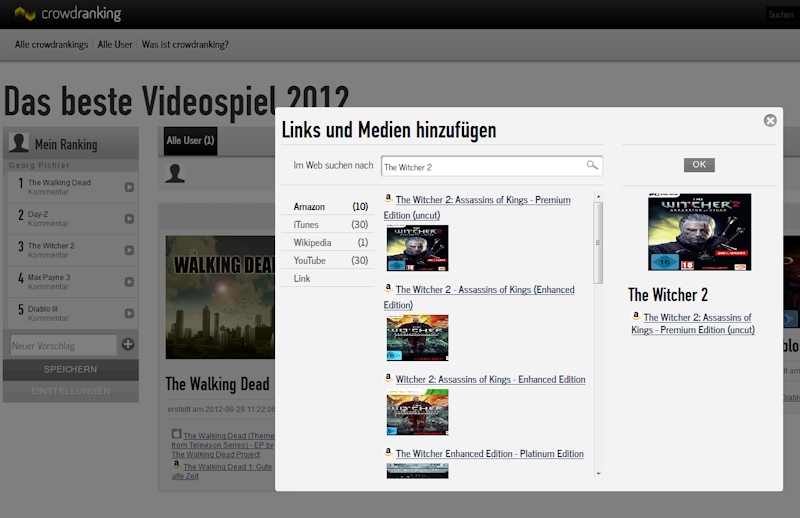Open The Walking Dead 1: Gute alte Zeit link
The height and width of the screenshot is (518, 800).
point(222,471)
